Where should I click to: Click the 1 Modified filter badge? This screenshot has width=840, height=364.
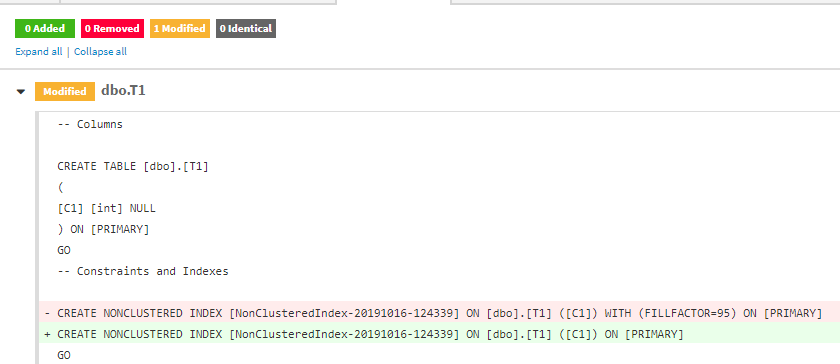[179, 28]
